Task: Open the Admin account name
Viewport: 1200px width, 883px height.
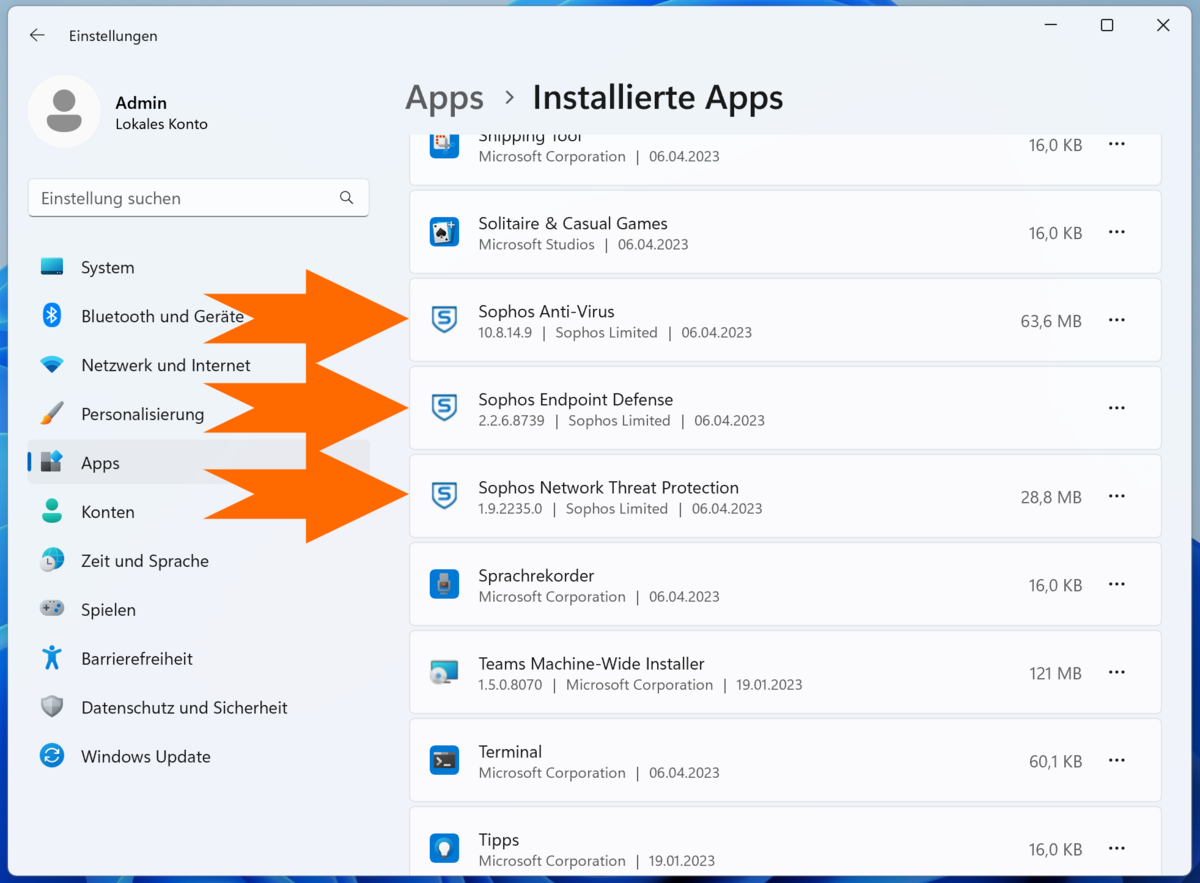Action: coord(141,103)
